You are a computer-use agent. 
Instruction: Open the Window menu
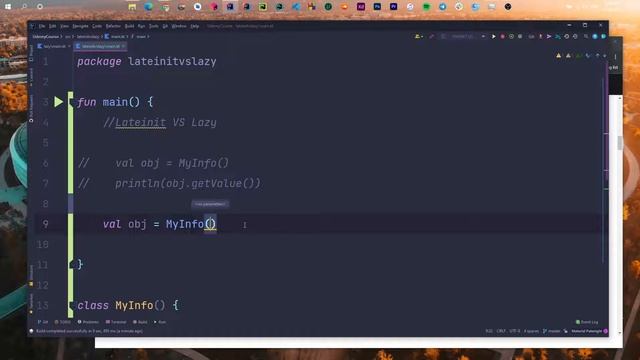click(179, 26)
